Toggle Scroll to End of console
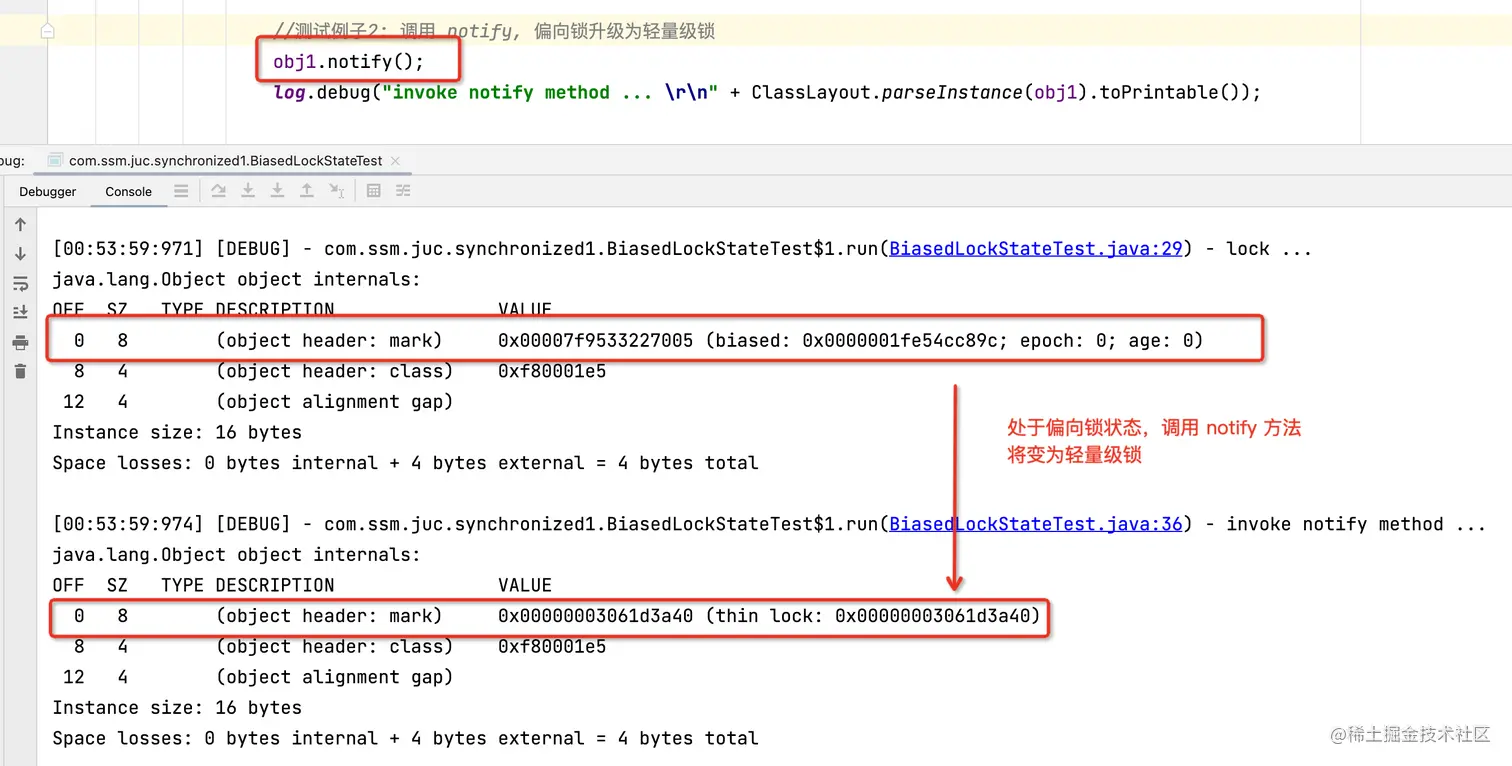Viewport: 1512px width, 766px height. point(20,313)
